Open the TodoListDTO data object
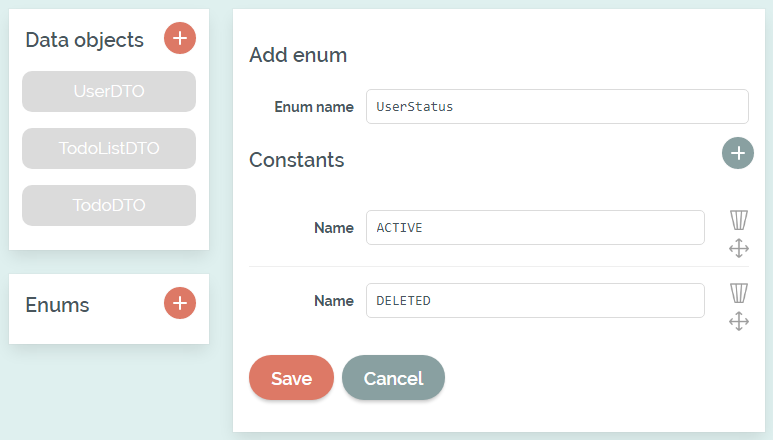Image resolution: width=773 pixels, height=440 pixels. (x=109, y=149)
